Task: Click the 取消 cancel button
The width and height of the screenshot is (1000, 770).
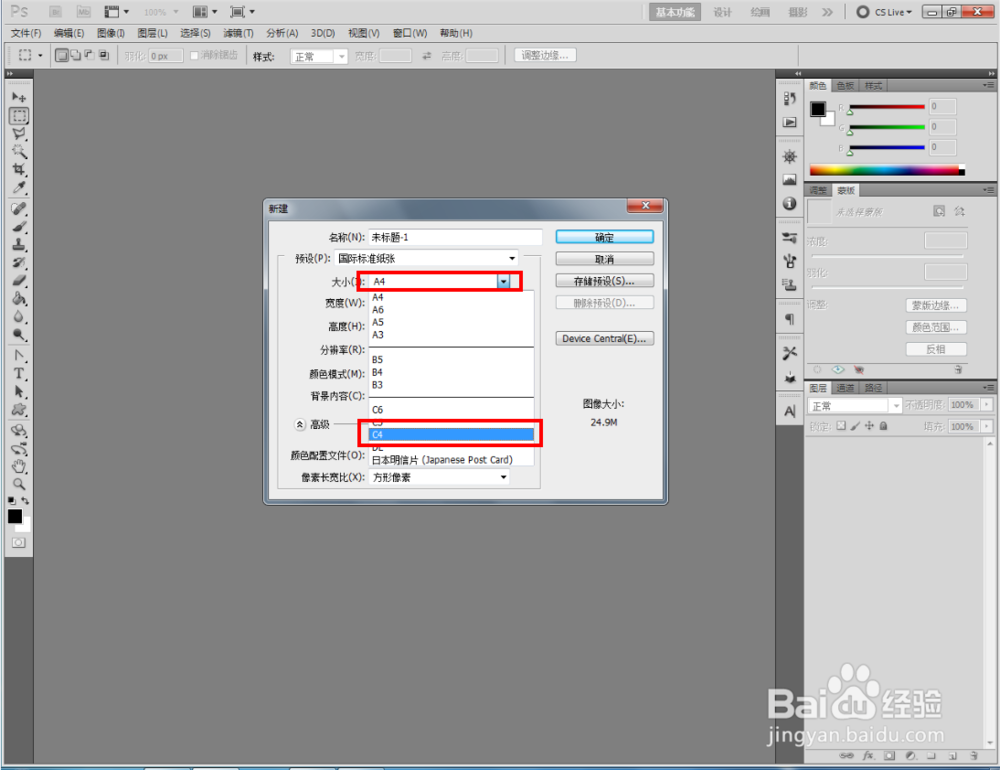Action: [605, 259]
